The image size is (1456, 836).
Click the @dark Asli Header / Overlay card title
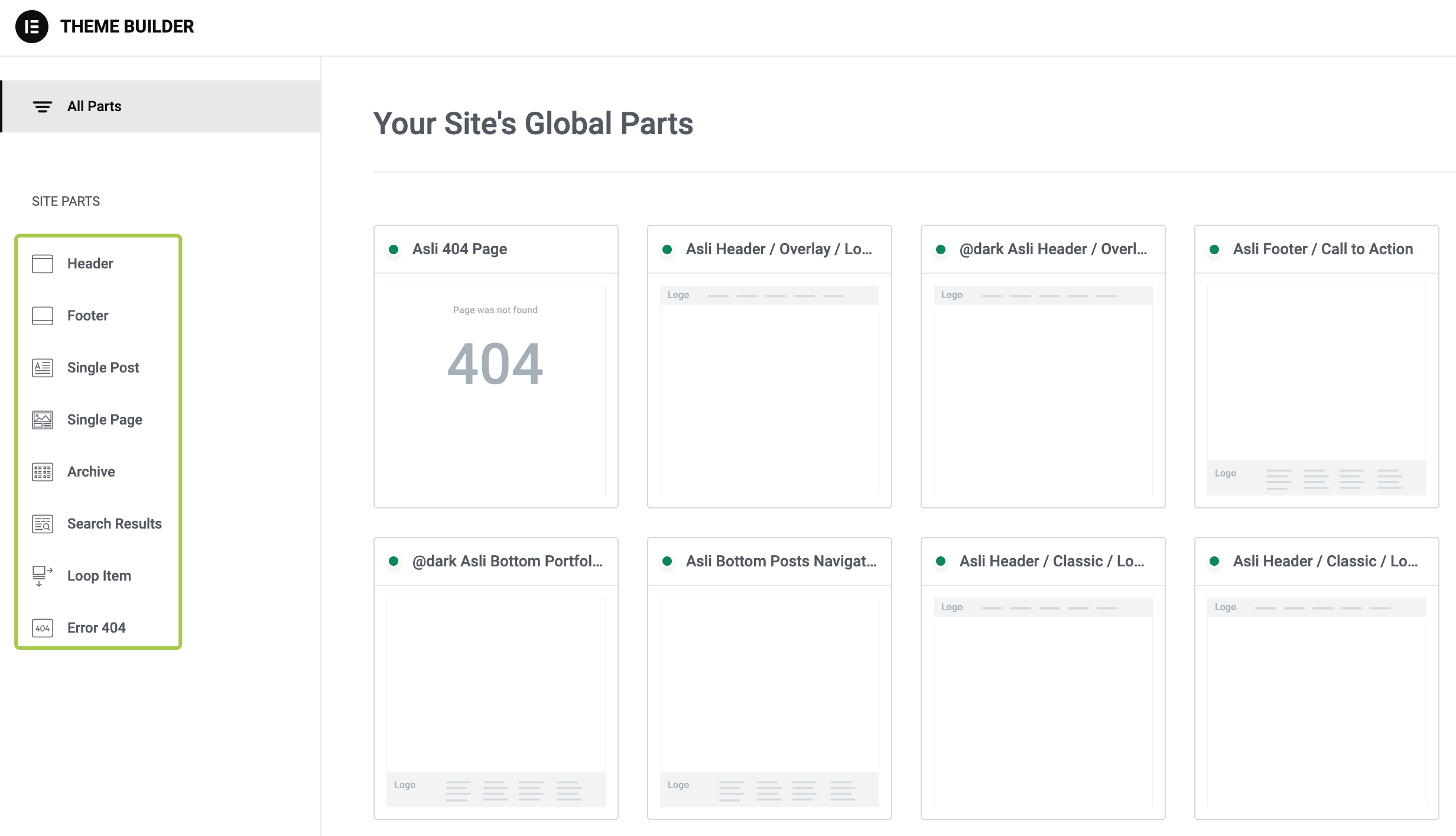[x=1052, y=249]
